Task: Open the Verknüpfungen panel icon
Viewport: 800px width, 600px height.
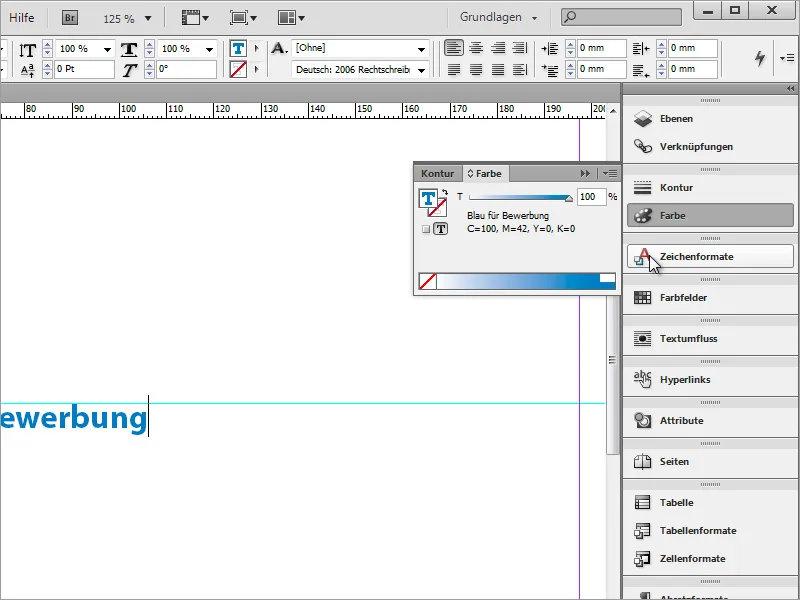Action: pyautogui.click(x=643, y=146)
